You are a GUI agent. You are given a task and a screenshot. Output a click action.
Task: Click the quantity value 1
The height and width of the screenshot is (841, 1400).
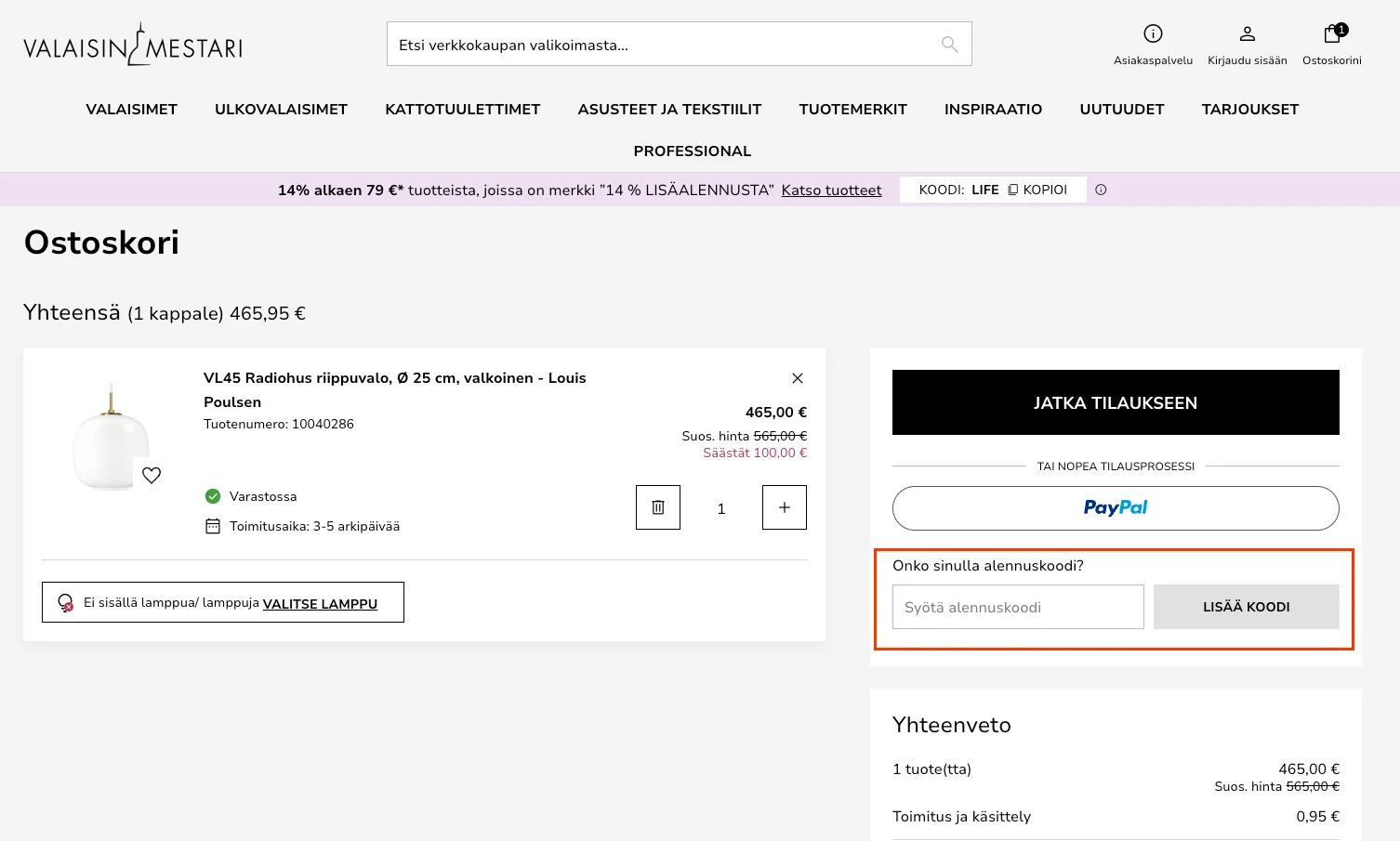tap(721, 508)
